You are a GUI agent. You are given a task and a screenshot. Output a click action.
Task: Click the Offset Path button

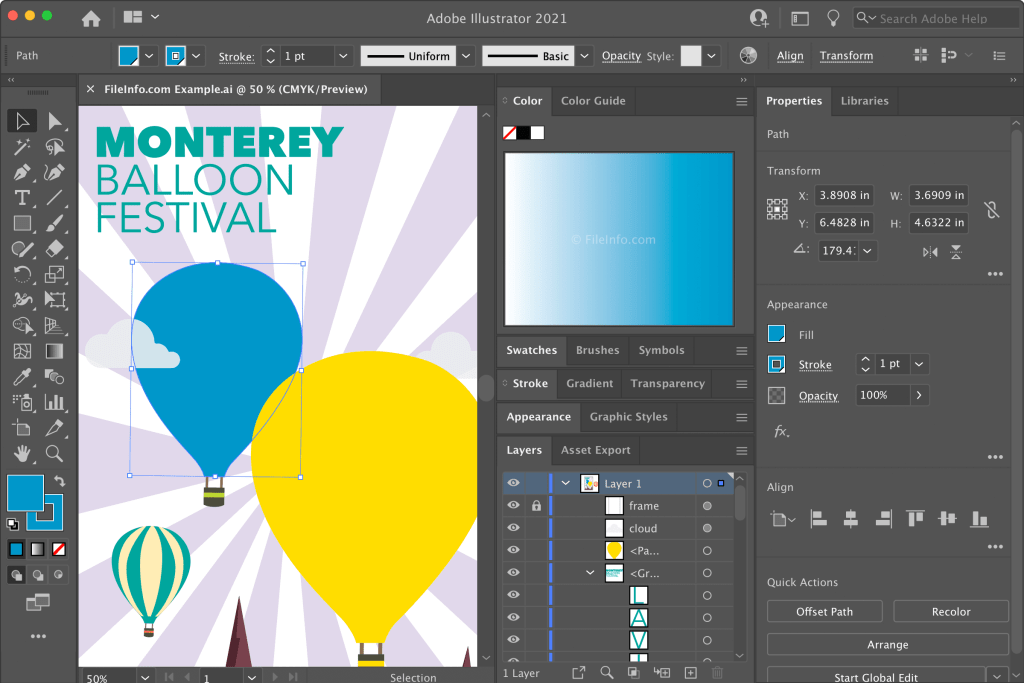click(x=825, y=611)
